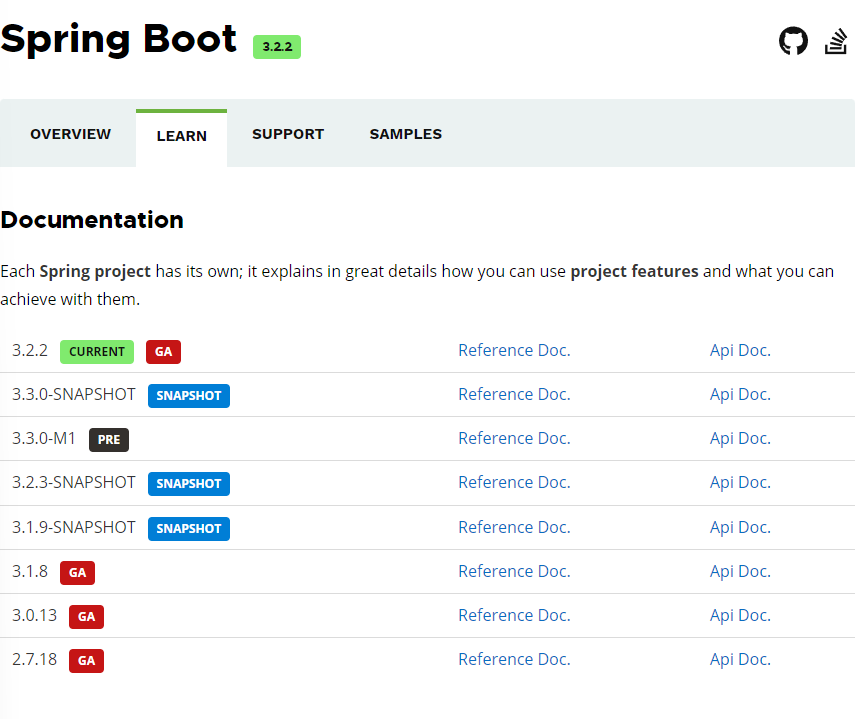Click the PRE badge next to 3.3.0-M1
This screenshot has width=868, height=719.
click(109, 440)
